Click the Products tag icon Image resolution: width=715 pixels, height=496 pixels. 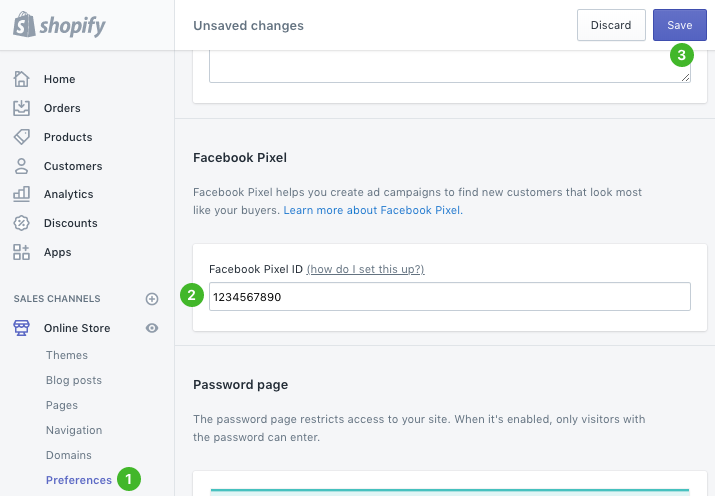click(x=21, y=137)
